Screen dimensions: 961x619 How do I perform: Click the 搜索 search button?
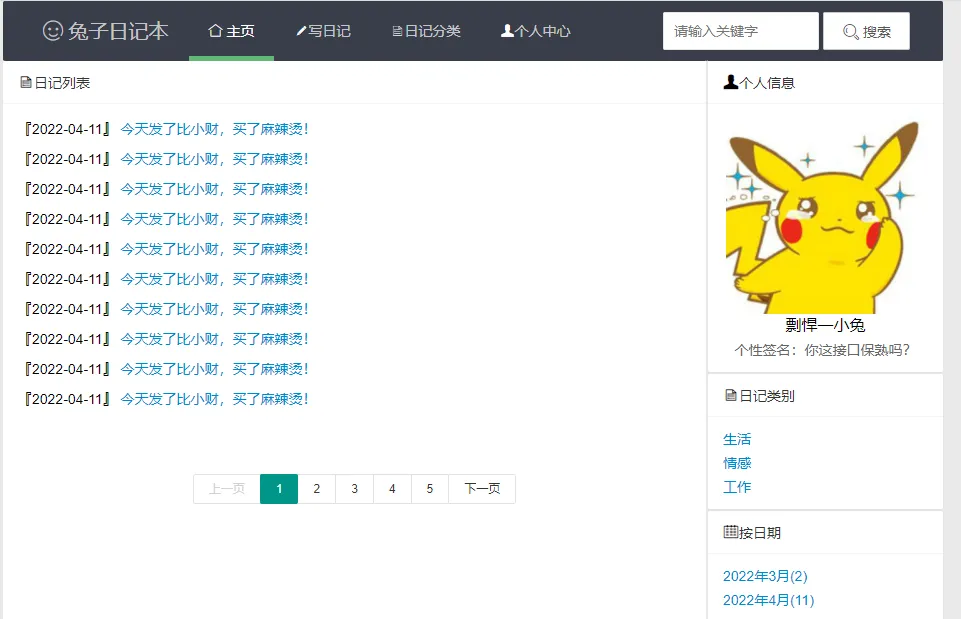pyautogui.click(x=866, y=31)
